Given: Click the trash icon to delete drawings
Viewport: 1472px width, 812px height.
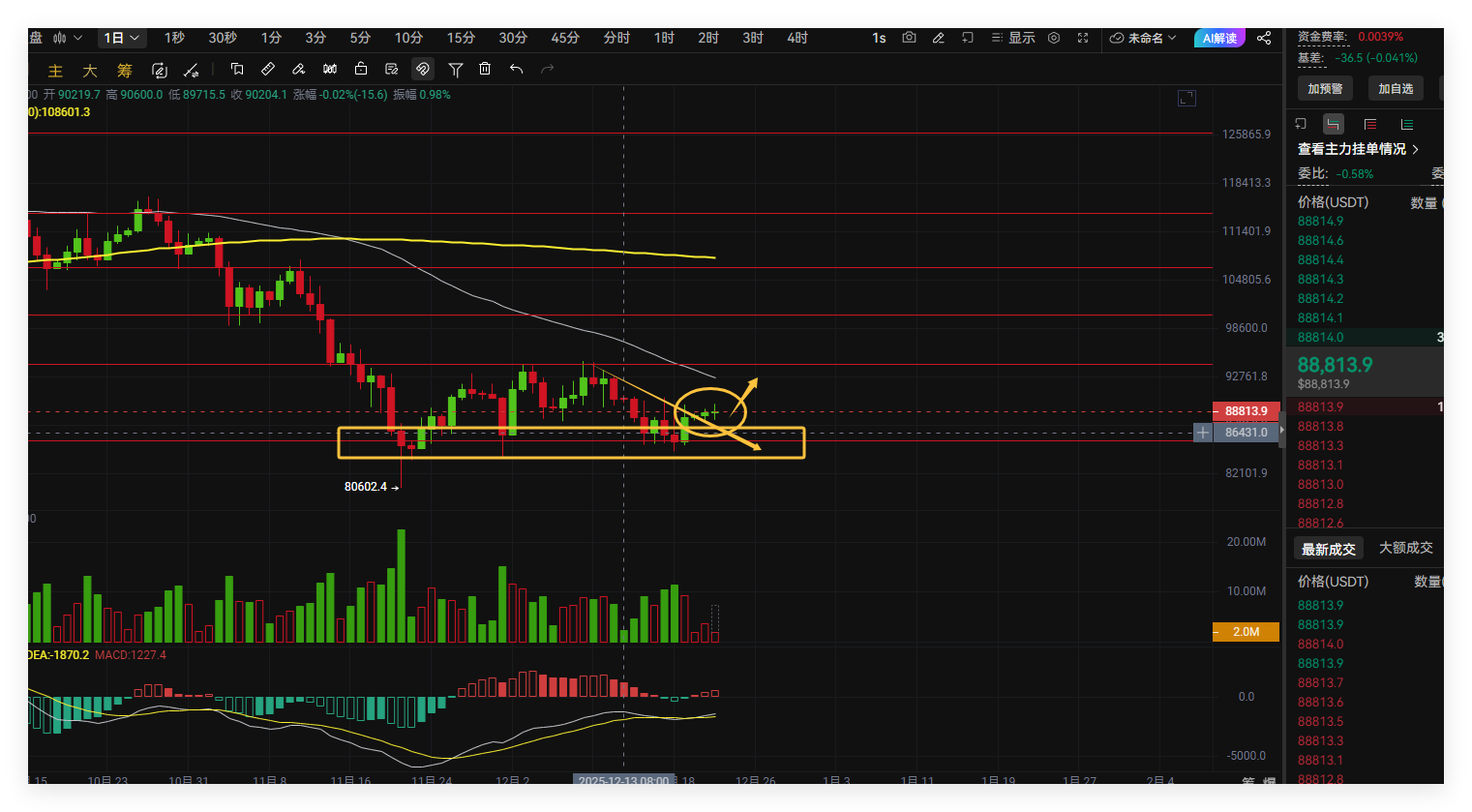Looking at the screenshot, I should click(x=485, y=69).
